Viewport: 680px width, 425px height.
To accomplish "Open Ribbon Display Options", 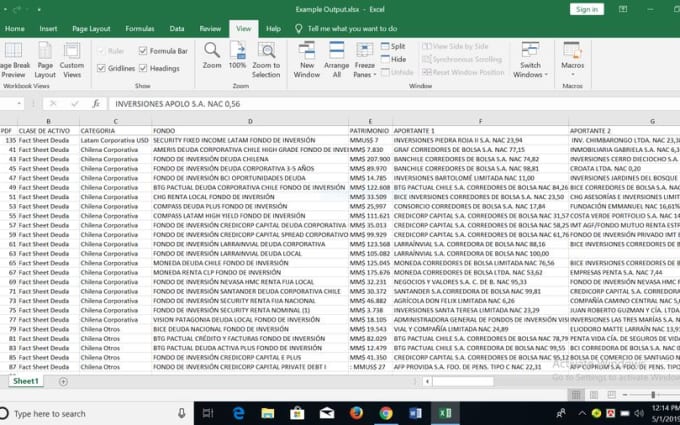I will pos(623,9).
